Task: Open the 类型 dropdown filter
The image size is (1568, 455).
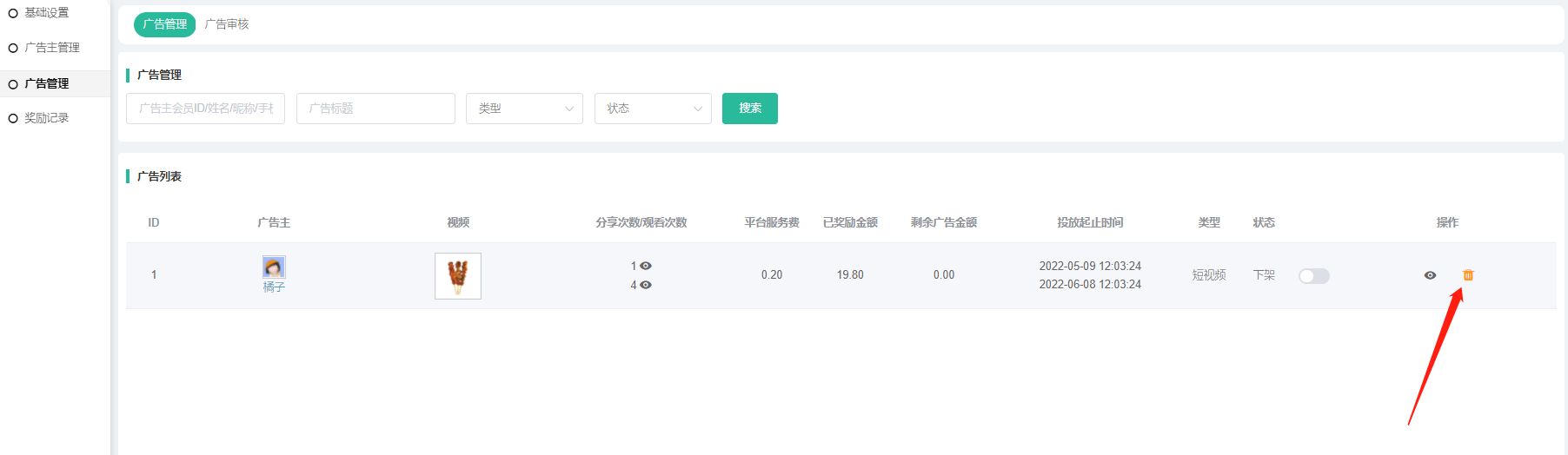Action: [x=524, y=109]
